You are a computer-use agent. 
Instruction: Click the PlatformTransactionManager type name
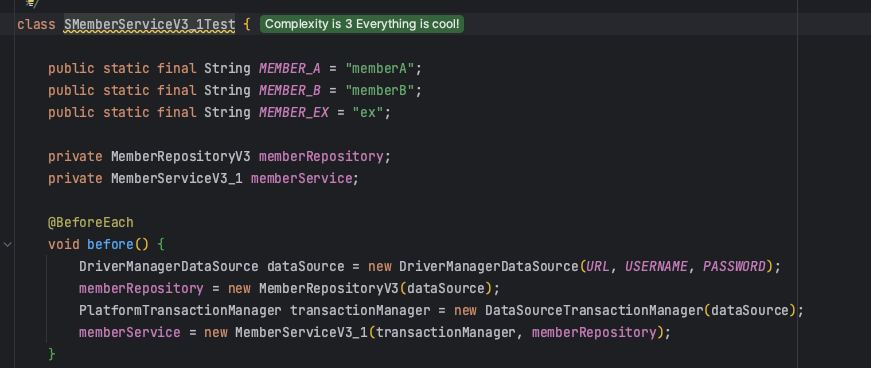point(180,310)
